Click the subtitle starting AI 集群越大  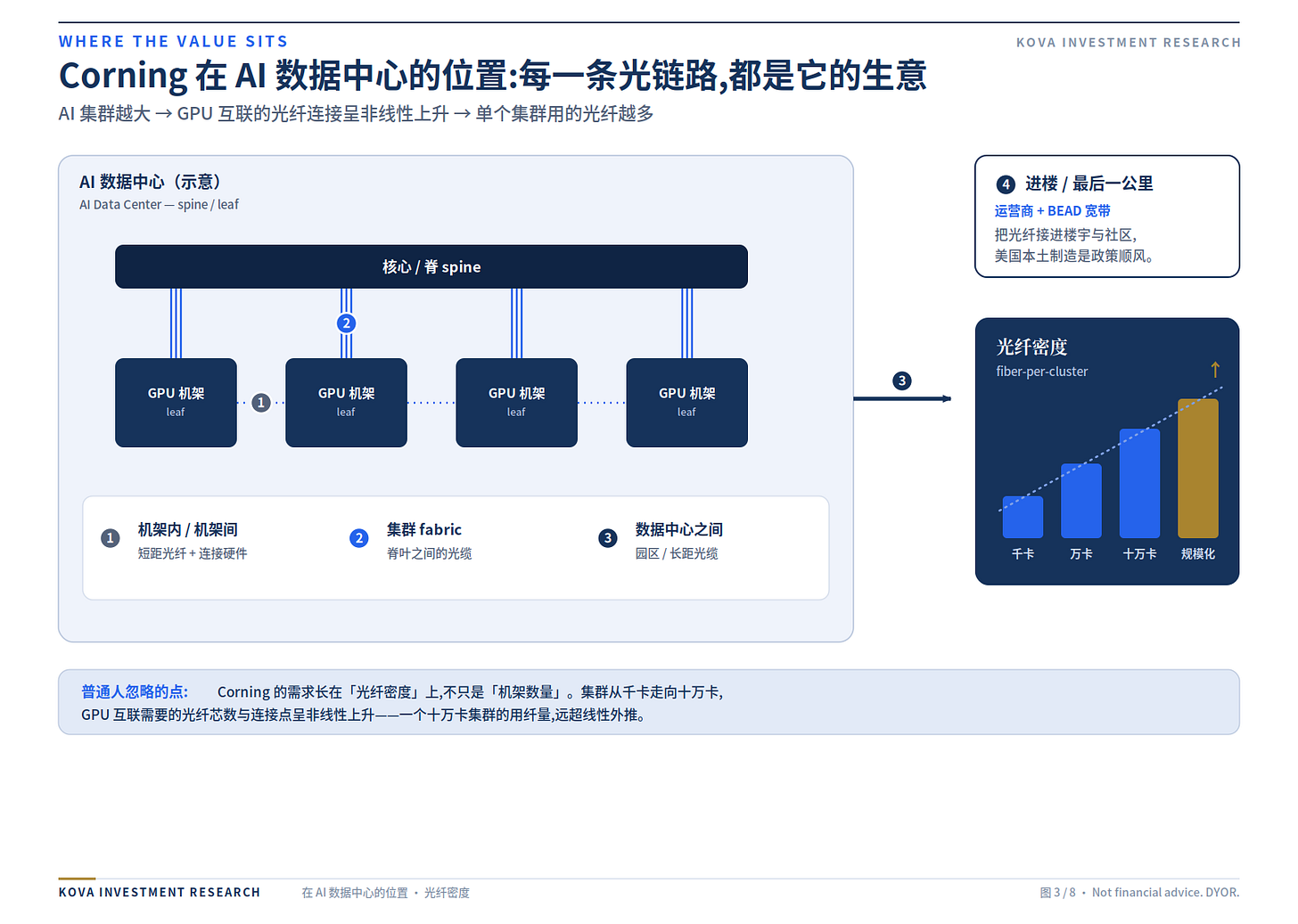tap(356, 114)
